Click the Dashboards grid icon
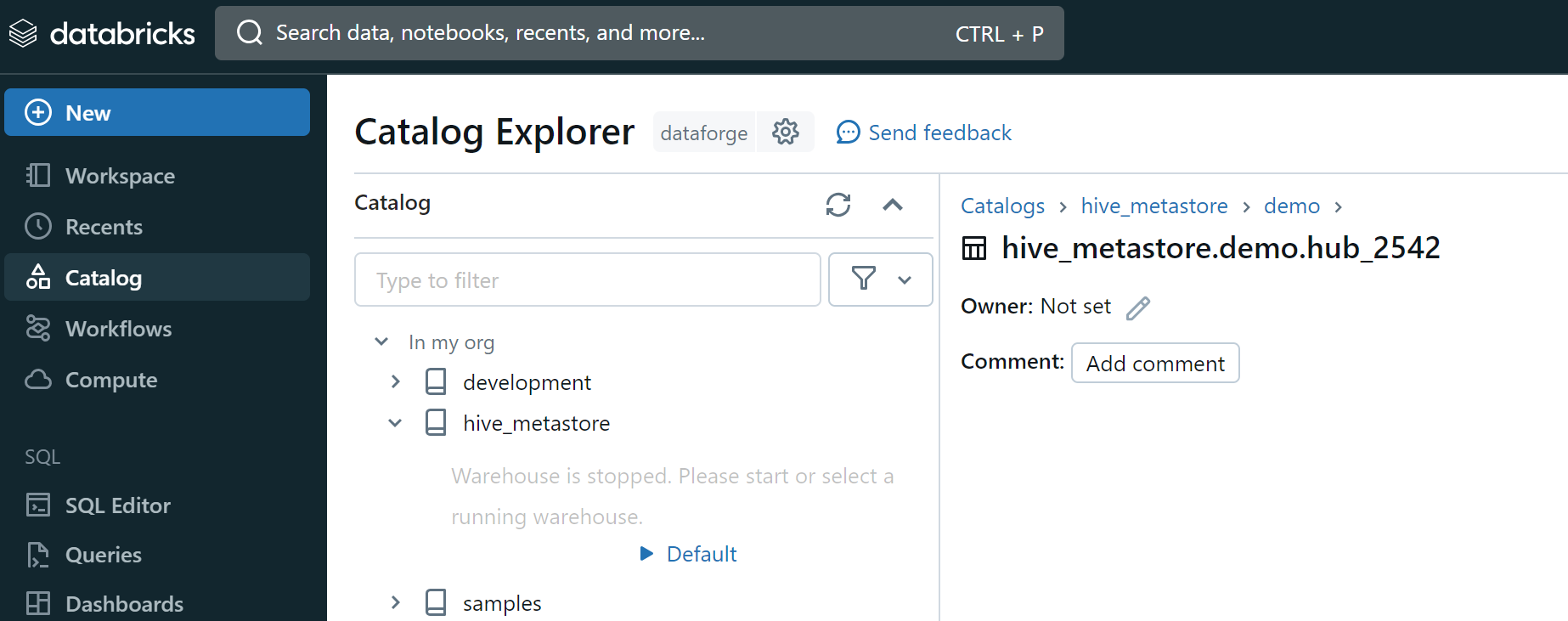The width and height of the screenshot is (1568, 621). (38, 603)
